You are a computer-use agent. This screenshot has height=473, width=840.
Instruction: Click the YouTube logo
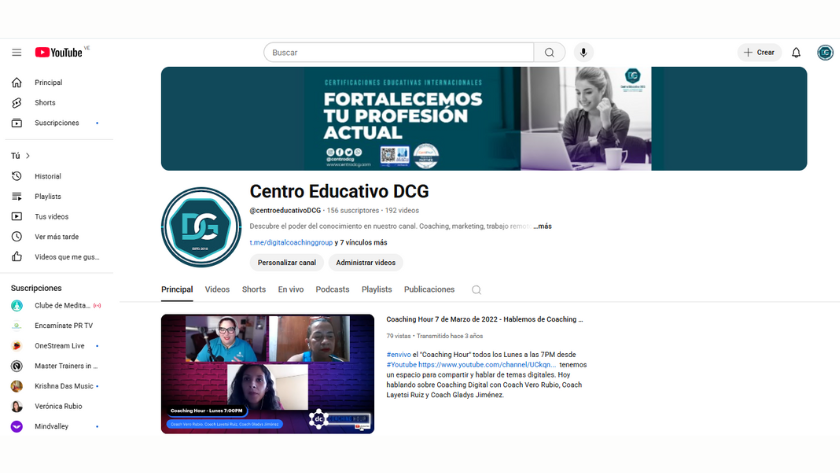pos(59,52)
